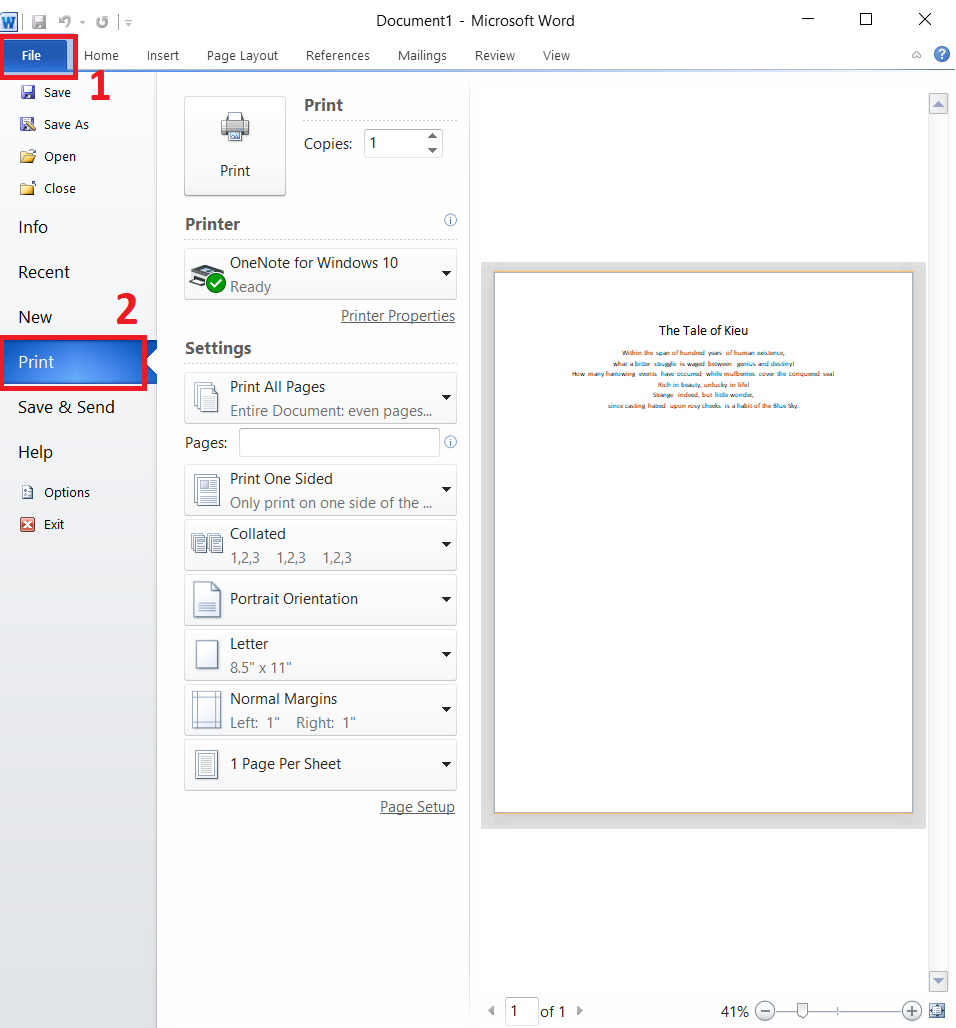The width and height of the screenshot is (956, 1028).
Task: Go to next page arrow in preview
Action: 580,1011
